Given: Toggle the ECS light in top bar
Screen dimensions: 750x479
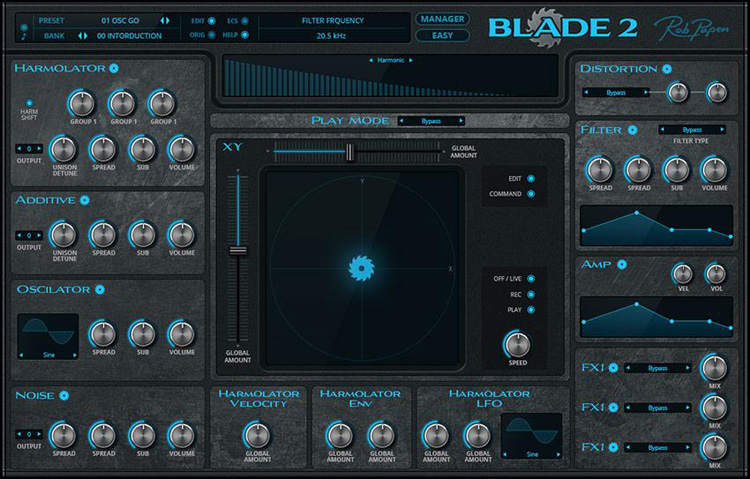Looking at the screenshot, I should pyautogui.click(x=244, y=21).
